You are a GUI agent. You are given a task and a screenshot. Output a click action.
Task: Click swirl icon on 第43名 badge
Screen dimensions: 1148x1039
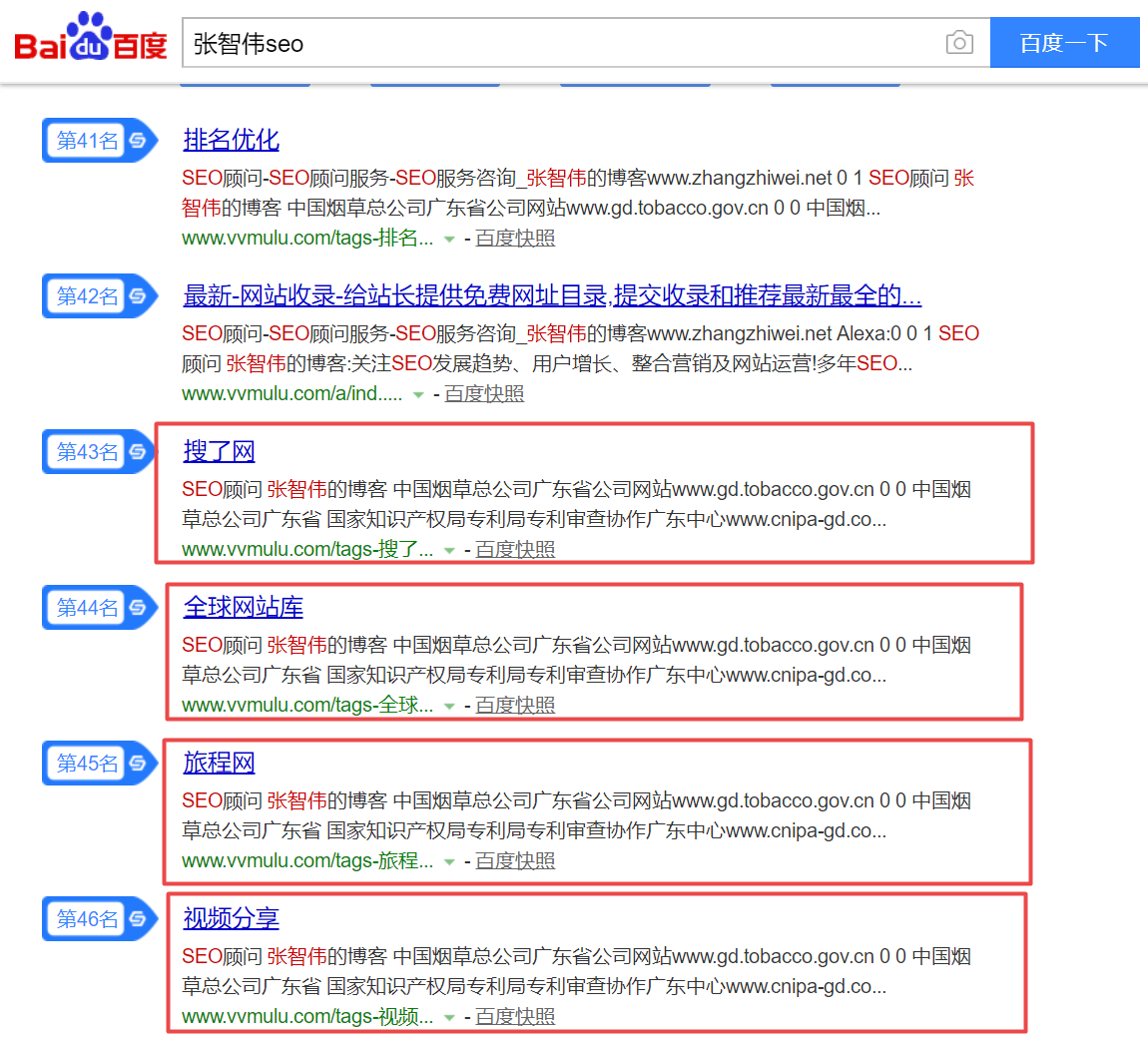138,452
